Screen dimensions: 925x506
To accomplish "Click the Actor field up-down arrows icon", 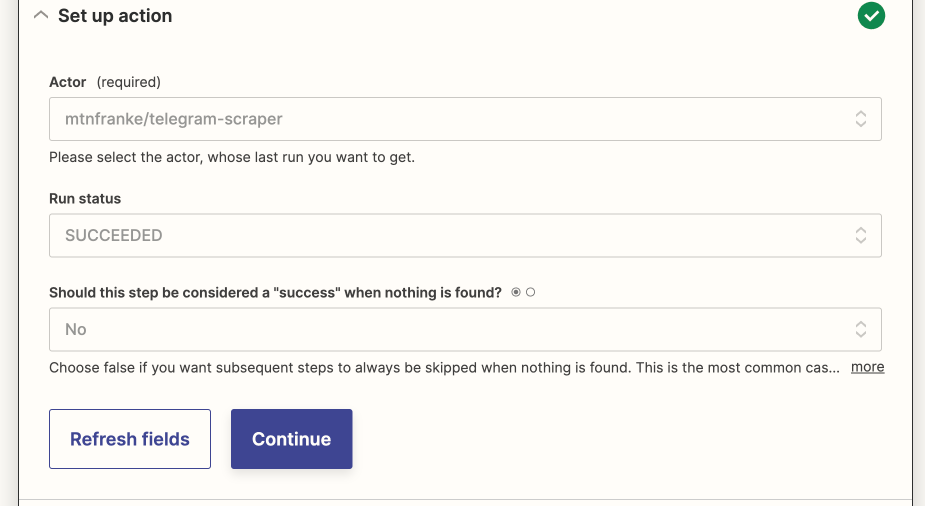I will [x=861, y=119].
